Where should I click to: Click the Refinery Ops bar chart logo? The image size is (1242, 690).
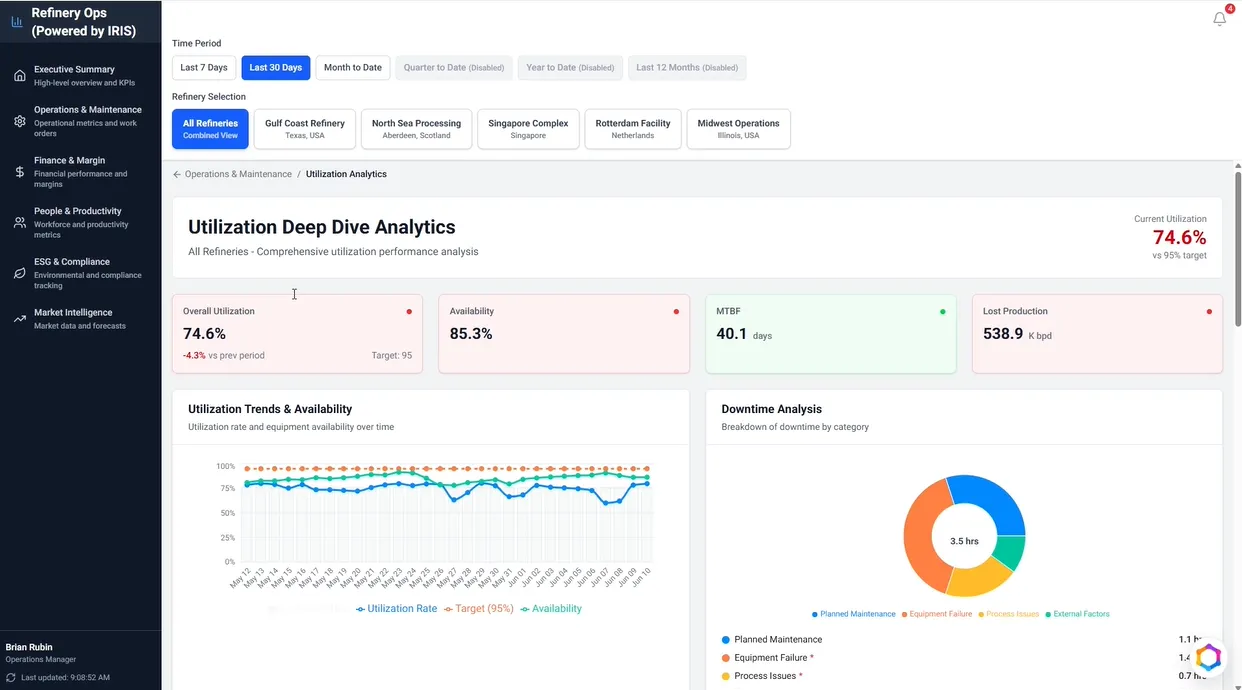[x=17, y=21]
